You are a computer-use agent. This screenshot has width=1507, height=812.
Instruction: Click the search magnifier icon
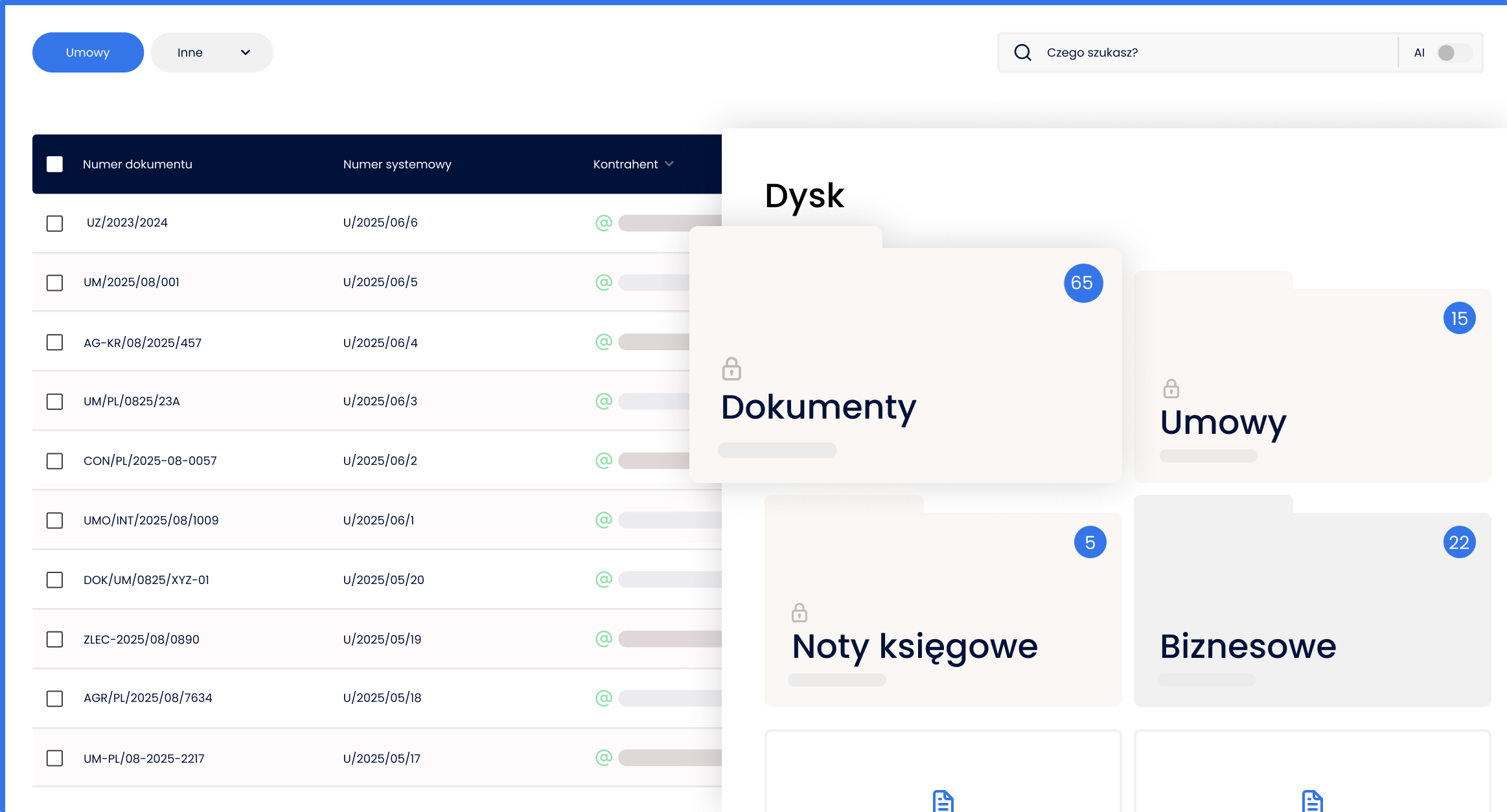pos(1022,52)
